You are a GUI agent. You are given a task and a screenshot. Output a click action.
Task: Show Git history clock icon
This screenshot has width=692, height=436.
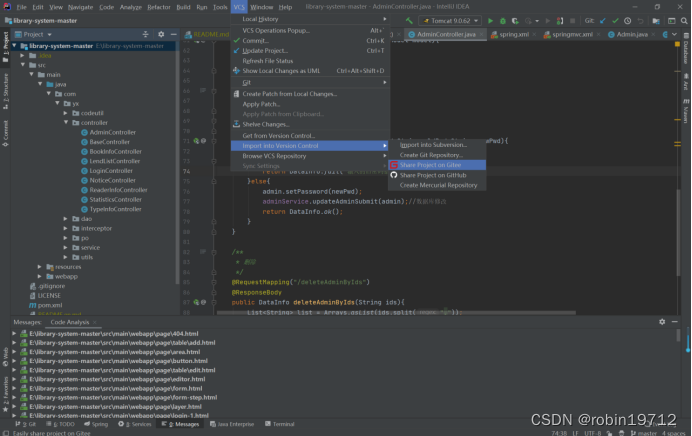[628, 21]
